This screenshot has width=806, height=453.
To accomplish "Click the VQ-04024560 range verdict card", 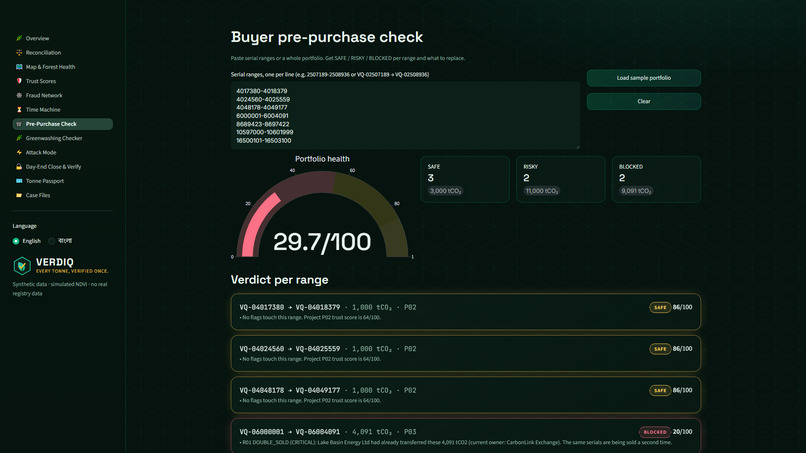I will point(466,353).
